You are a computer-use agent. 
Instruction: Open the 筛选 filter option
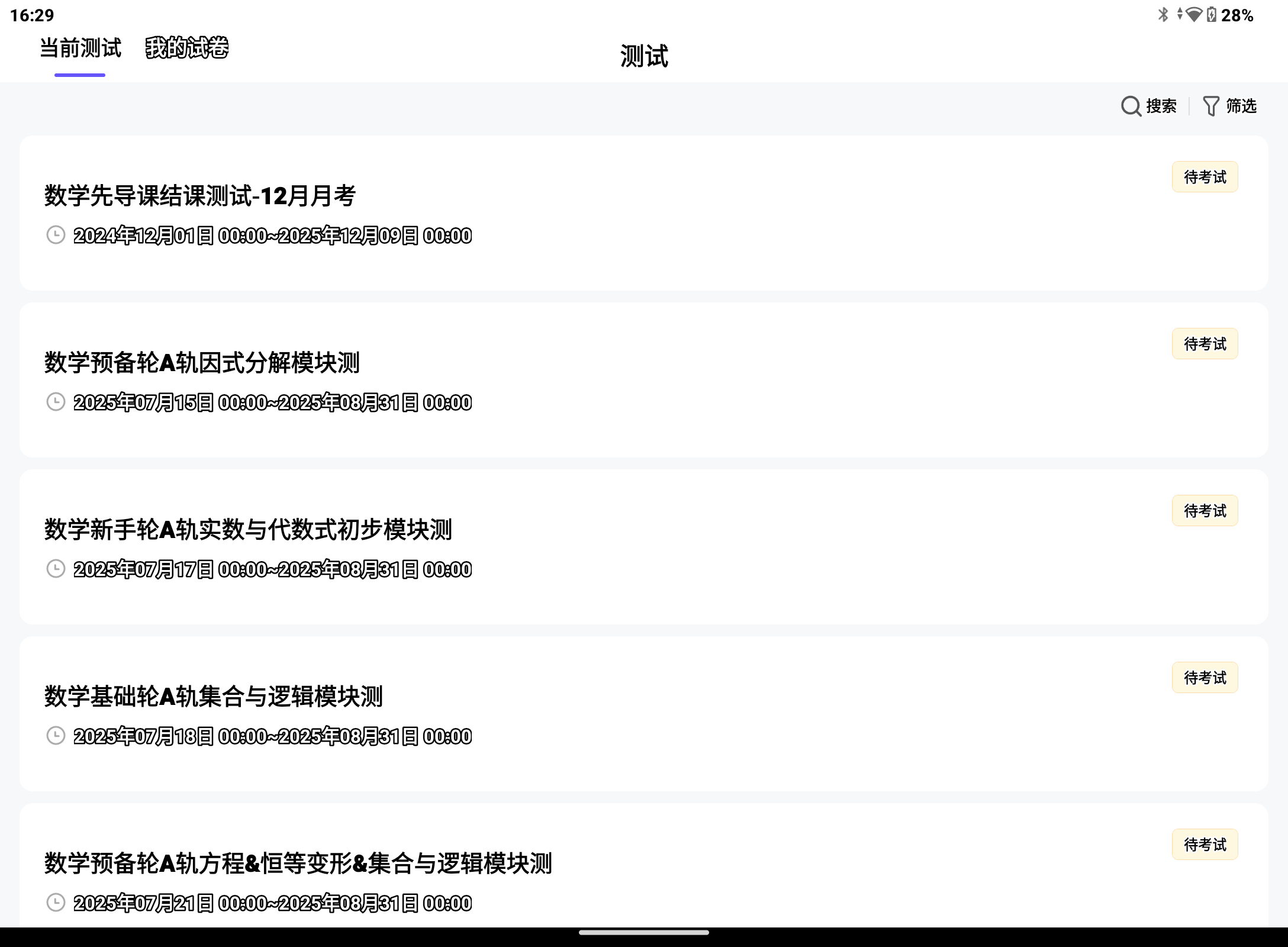pos(1241,107)
